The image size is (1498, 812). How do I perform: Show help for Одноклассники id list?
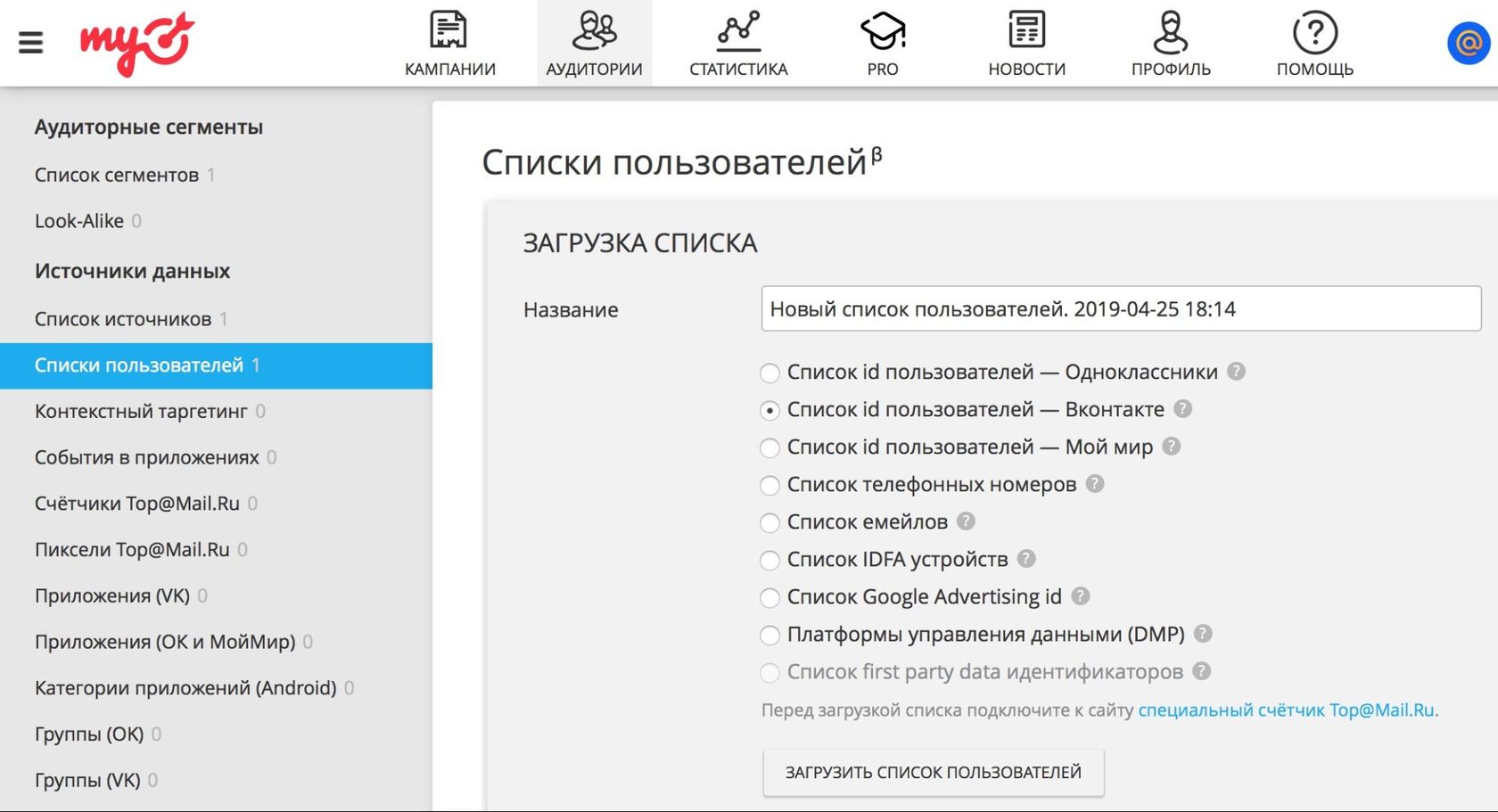pos(1236,372)
